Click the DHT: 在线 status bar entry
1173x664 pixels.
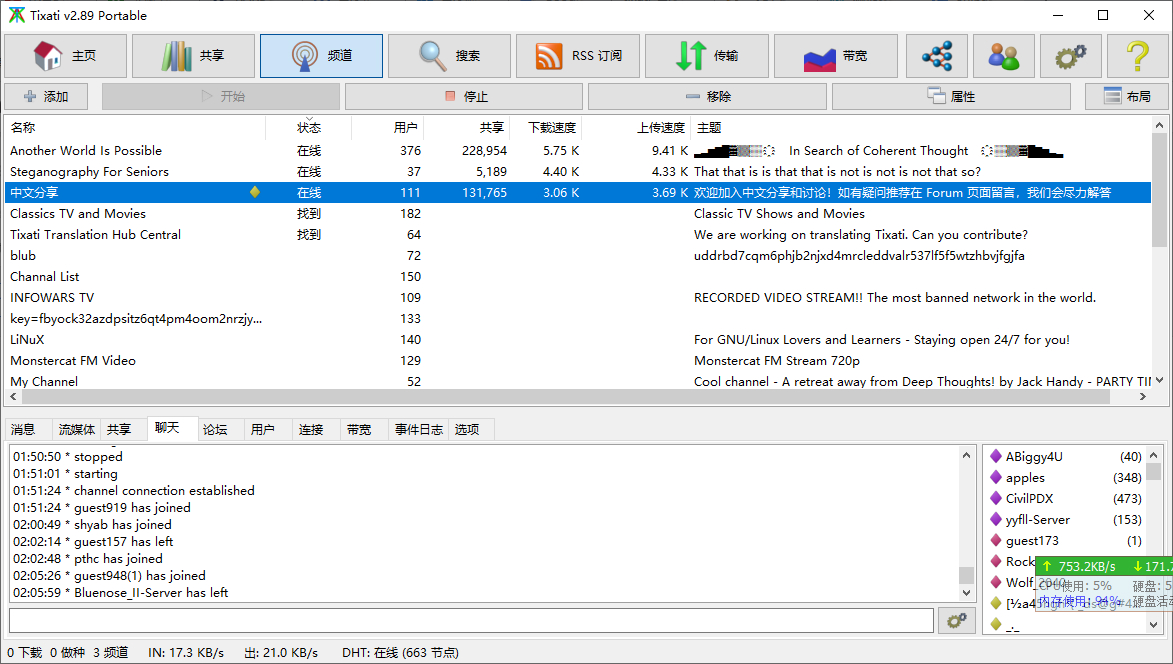(400, 653)
